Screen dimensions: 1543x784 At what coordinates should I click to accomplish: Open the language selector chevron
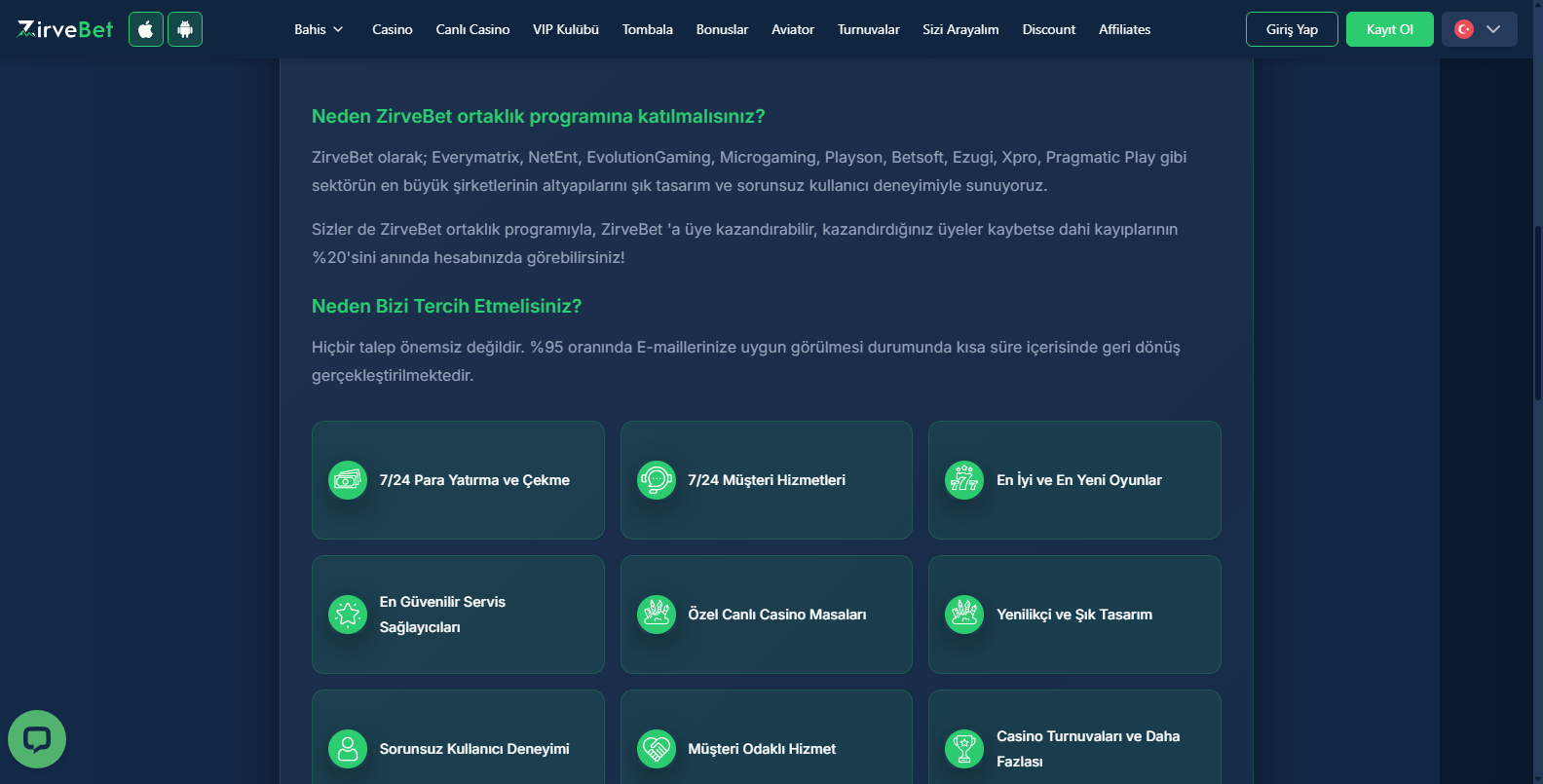[1493, 29]
